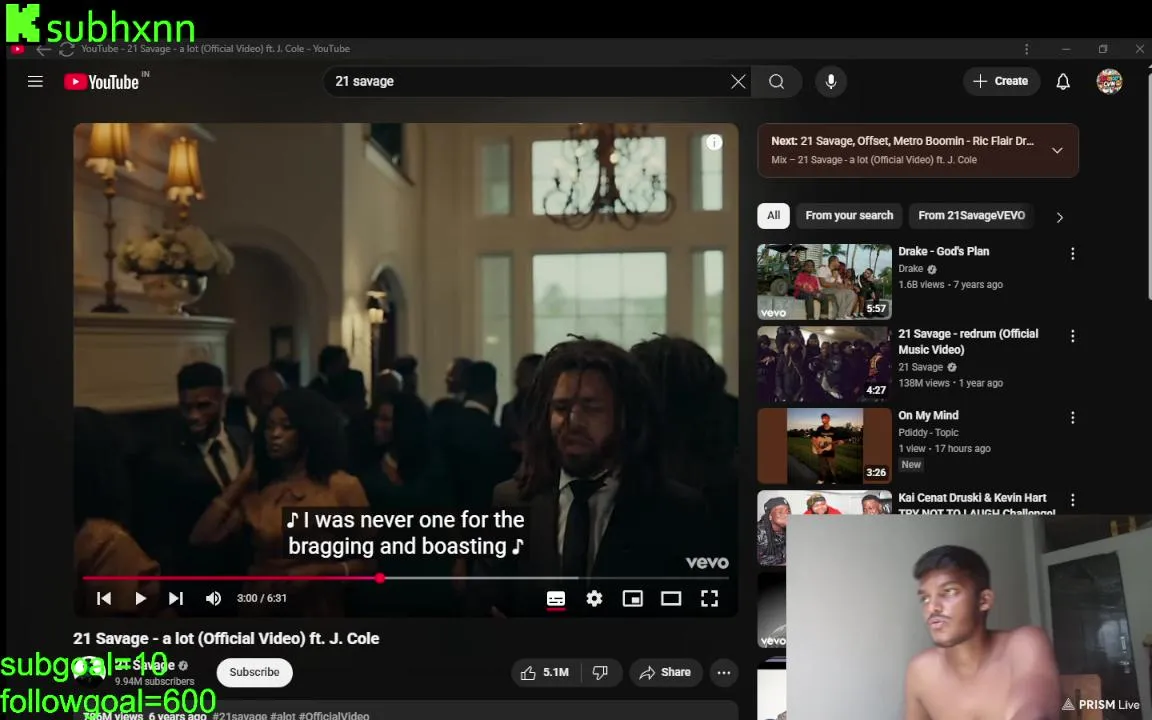Click the progress bar scrubber handle
Image resolution: width=1152 pixels, height=720 pixels.
pyautogui.click(x=380, y=578)
